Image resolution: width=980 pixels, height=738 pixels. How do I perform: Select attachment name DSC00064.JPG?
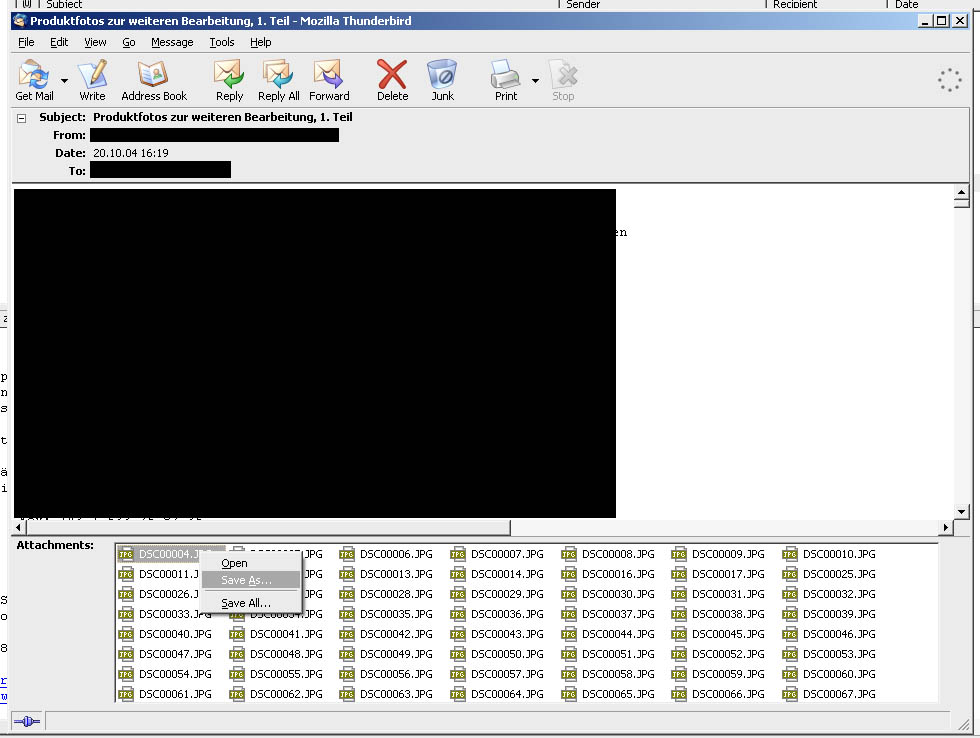(507, 694)
